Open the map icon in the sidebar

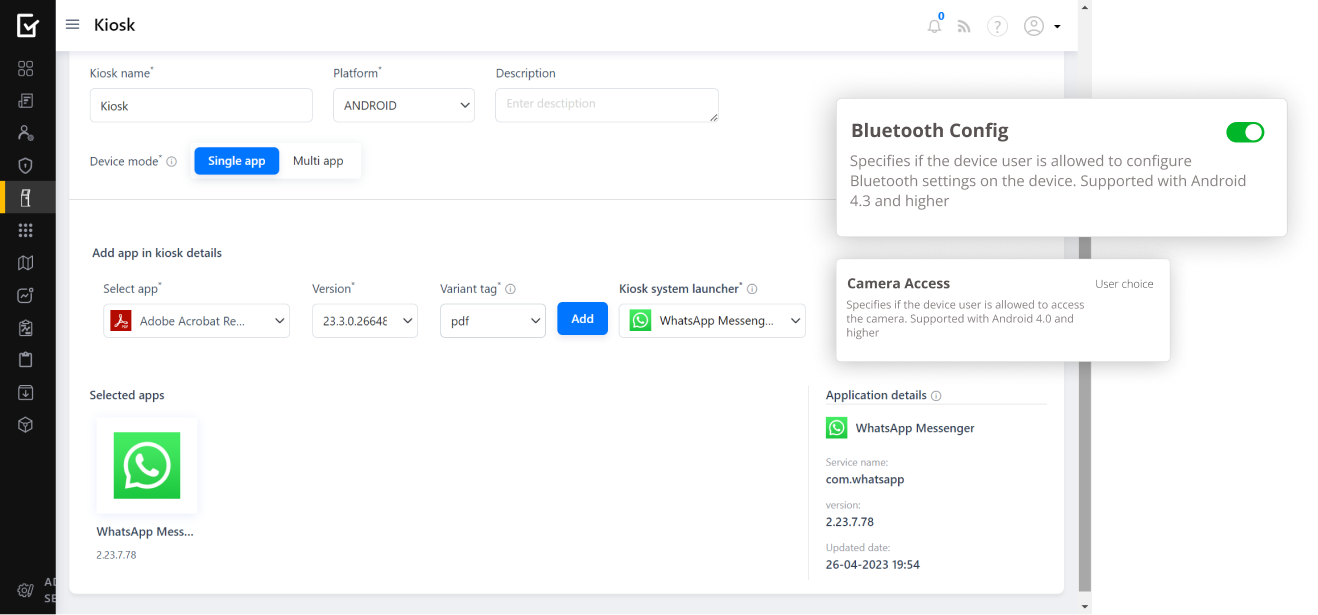(26, 263)
